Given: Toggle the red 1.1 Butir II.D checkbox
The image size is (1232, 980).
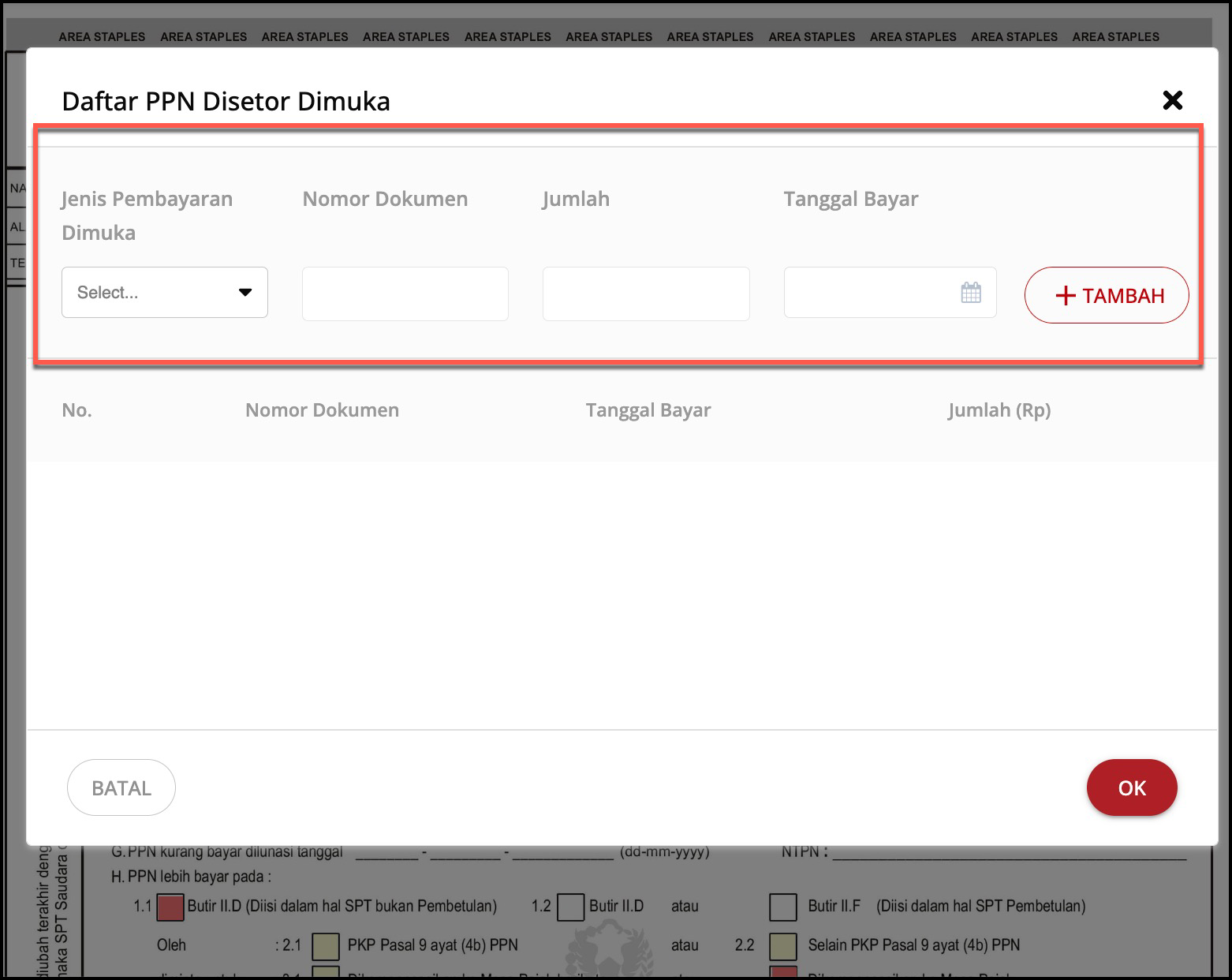Looking at the screenshot, I should pyautogui.click(x=170, y=907).
